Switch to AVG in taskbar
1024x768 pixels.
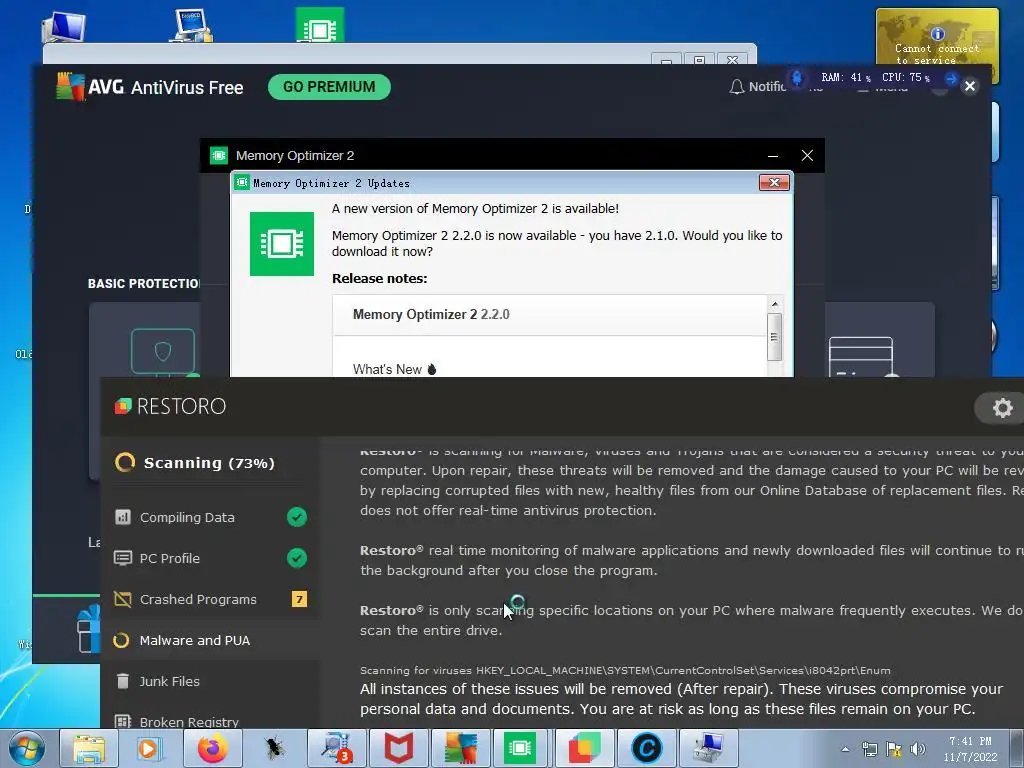click(460, 748)
